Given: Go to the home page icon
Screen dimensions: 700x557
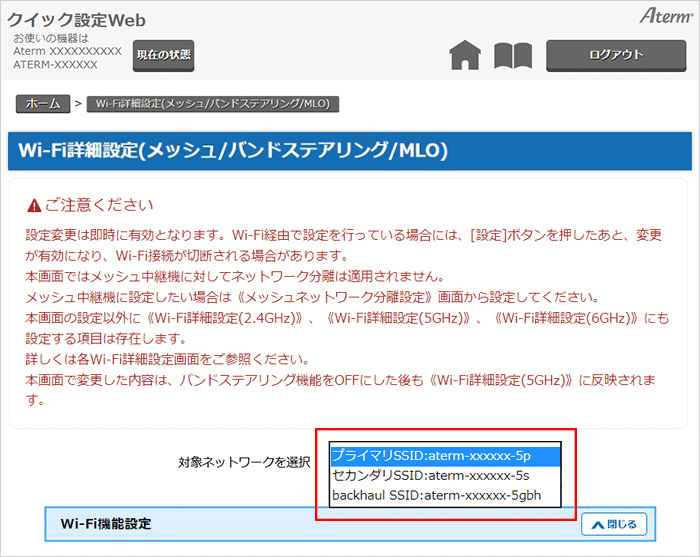Looking at the screenshot, I should (x=465, y=56).
